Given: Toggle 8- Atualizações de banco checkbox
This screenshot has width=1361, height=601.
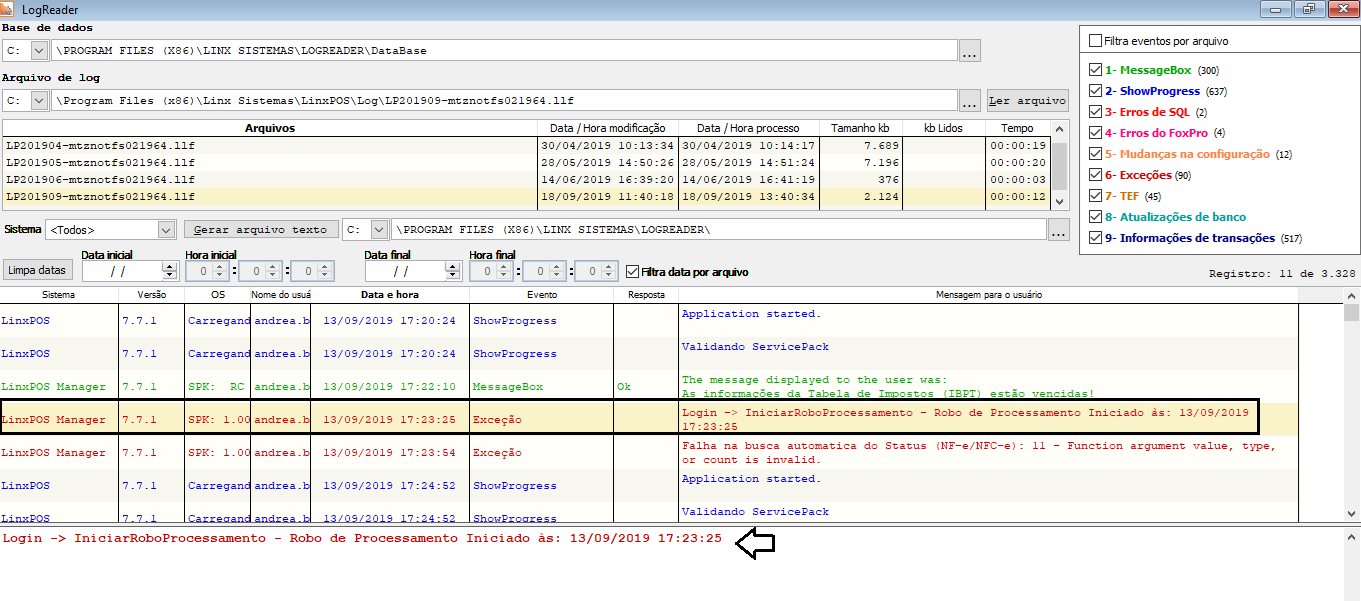Looking at the screenshot, I should click(x=1095, y=217).
